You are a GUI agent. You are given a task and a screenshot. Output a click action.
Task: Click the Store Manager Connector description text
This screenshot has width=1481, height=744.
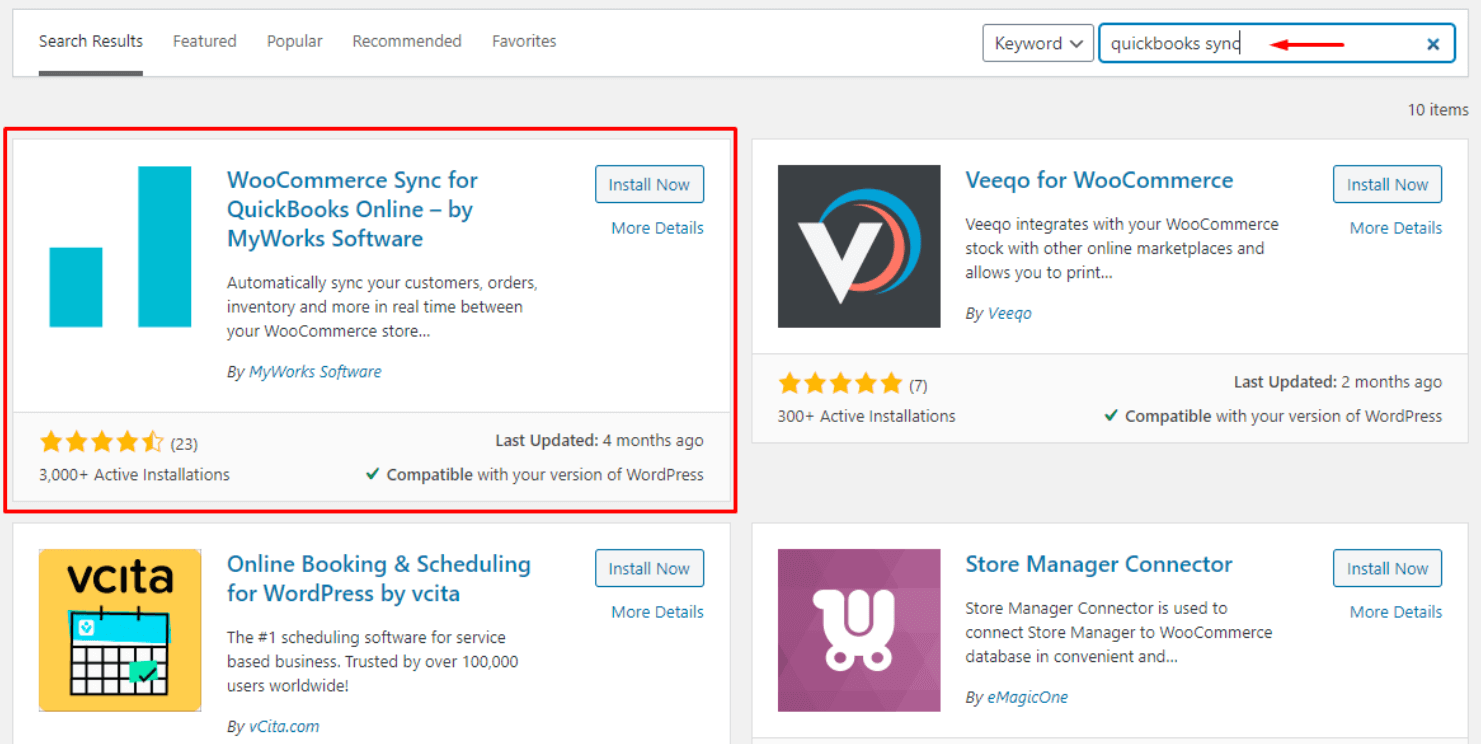1119,632
